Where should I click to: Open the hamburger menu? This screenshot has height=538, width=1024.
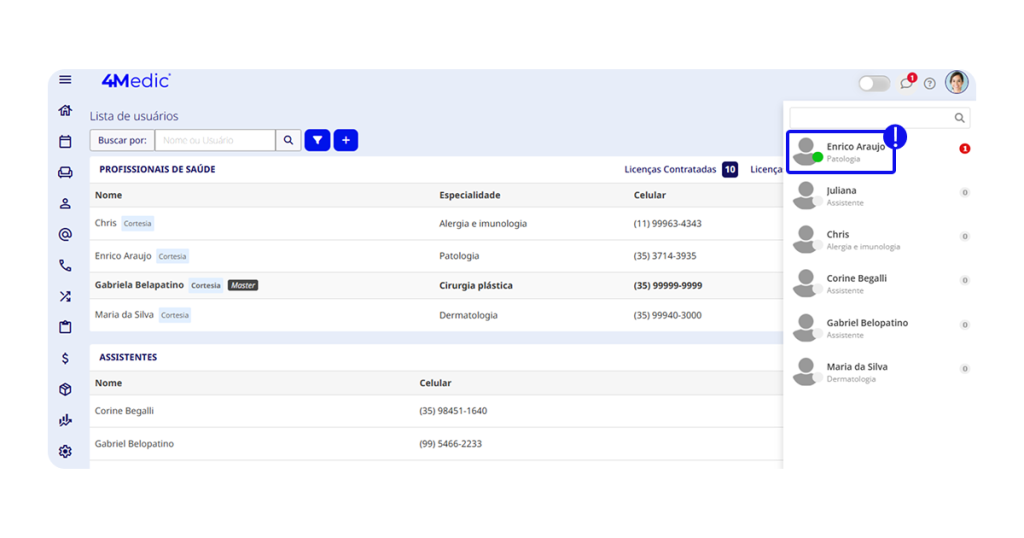click(x=65, y=80)
